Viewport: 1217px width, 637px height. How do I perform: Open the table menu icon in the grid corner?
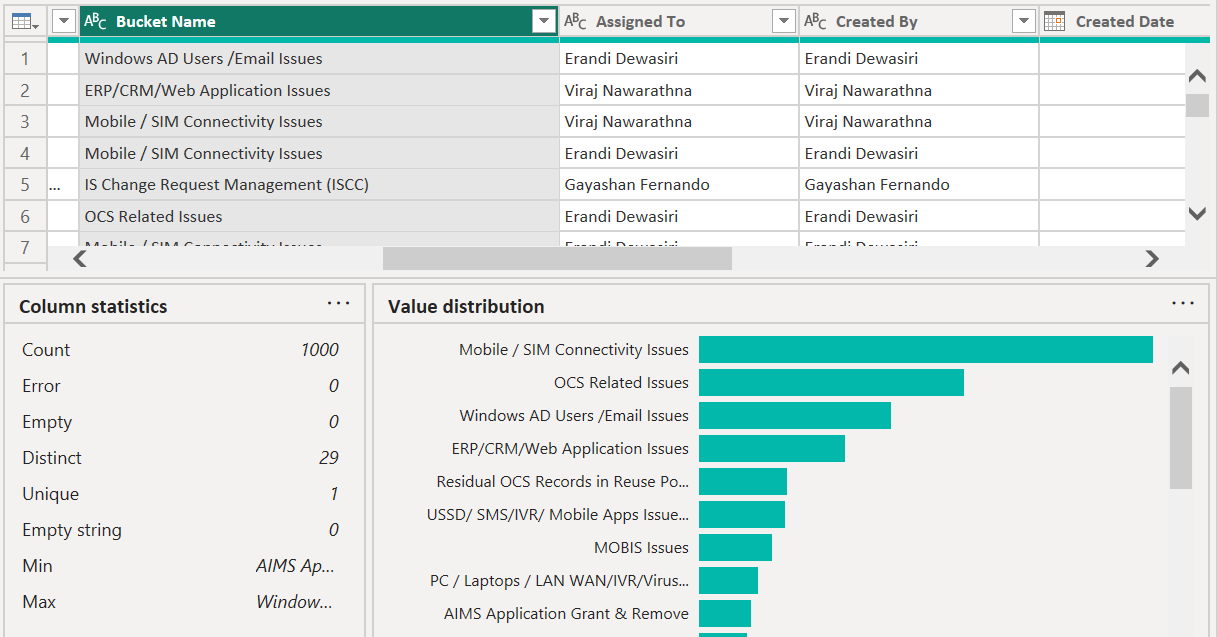click(x=25, y=21)
